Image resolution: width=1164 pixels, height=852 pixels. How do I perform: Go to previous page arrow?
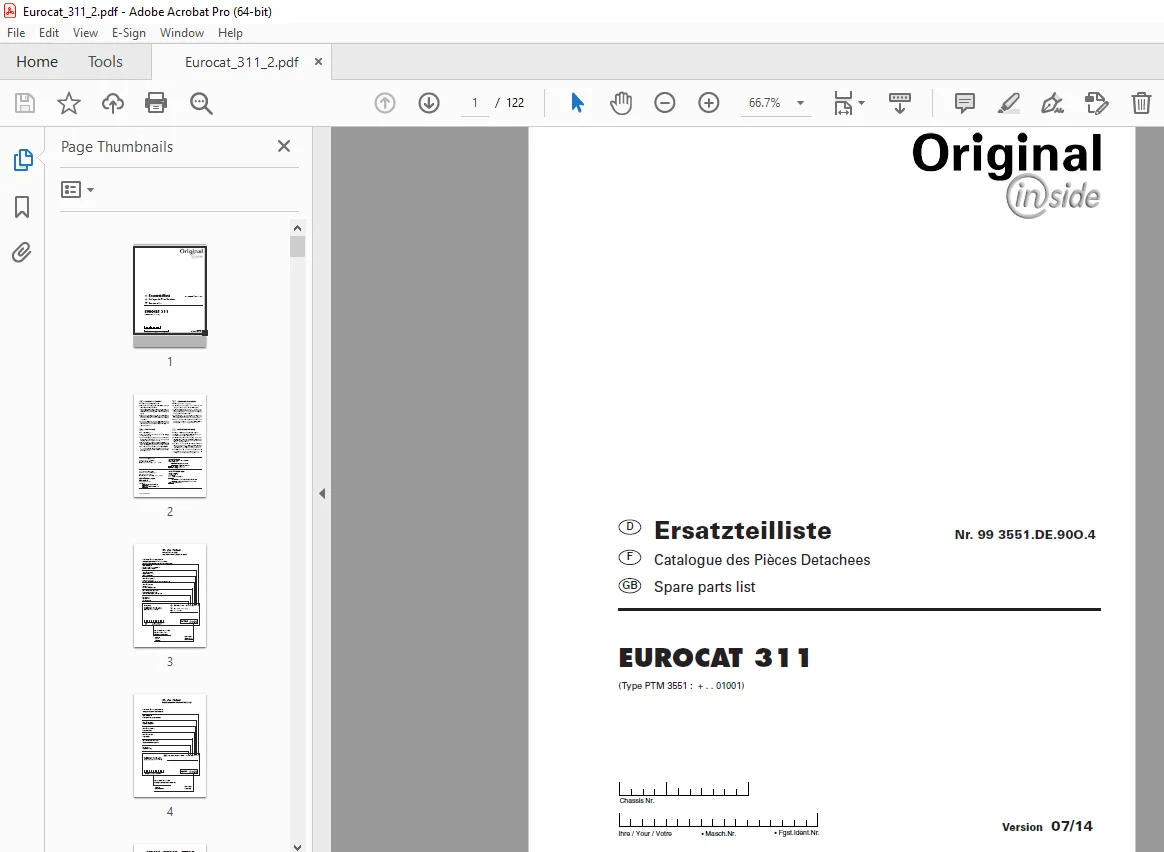(385, 103)
